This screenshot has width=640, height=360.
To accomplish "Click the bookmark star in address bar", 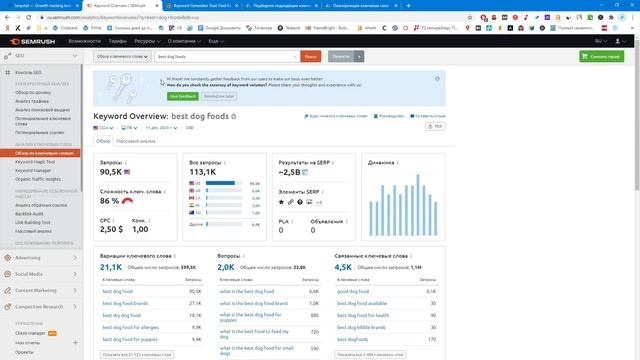I will coord(470,18).
